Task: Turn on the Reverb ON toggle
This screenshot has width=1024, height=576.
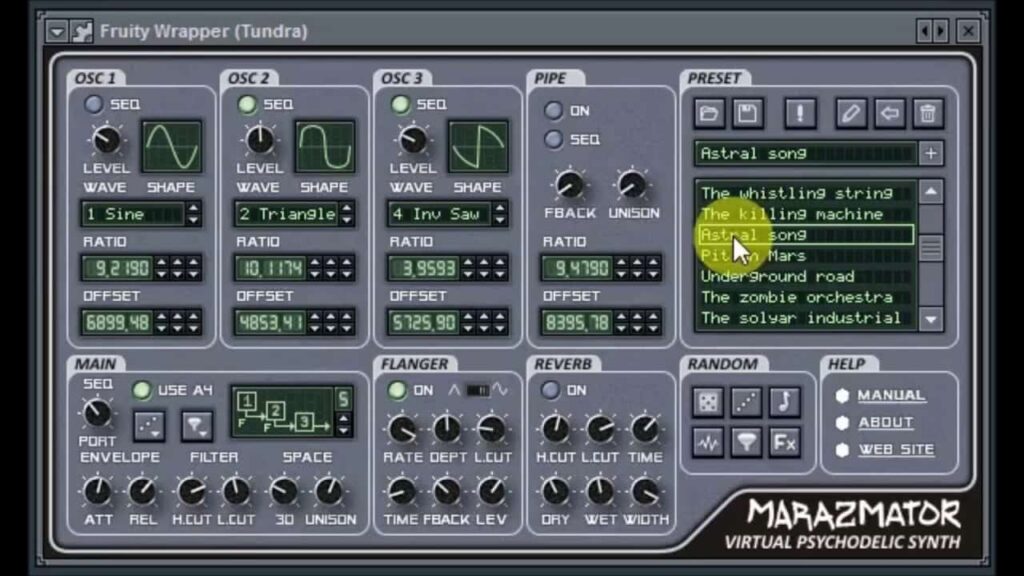Action: point(550,390)
